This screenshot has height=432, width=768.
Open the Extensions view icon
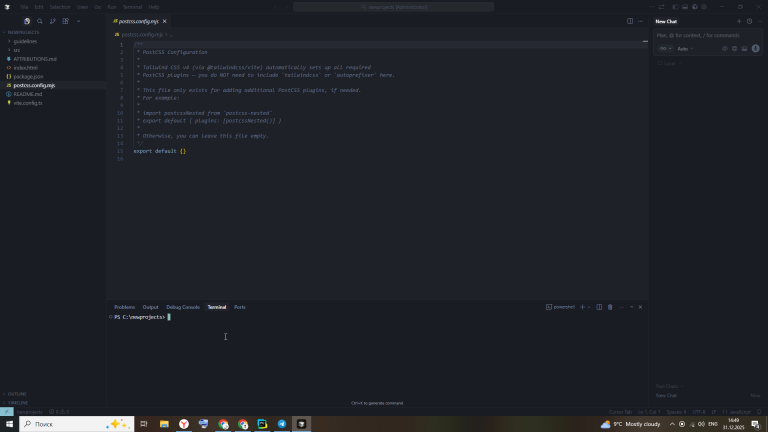[x=66, y=21]
